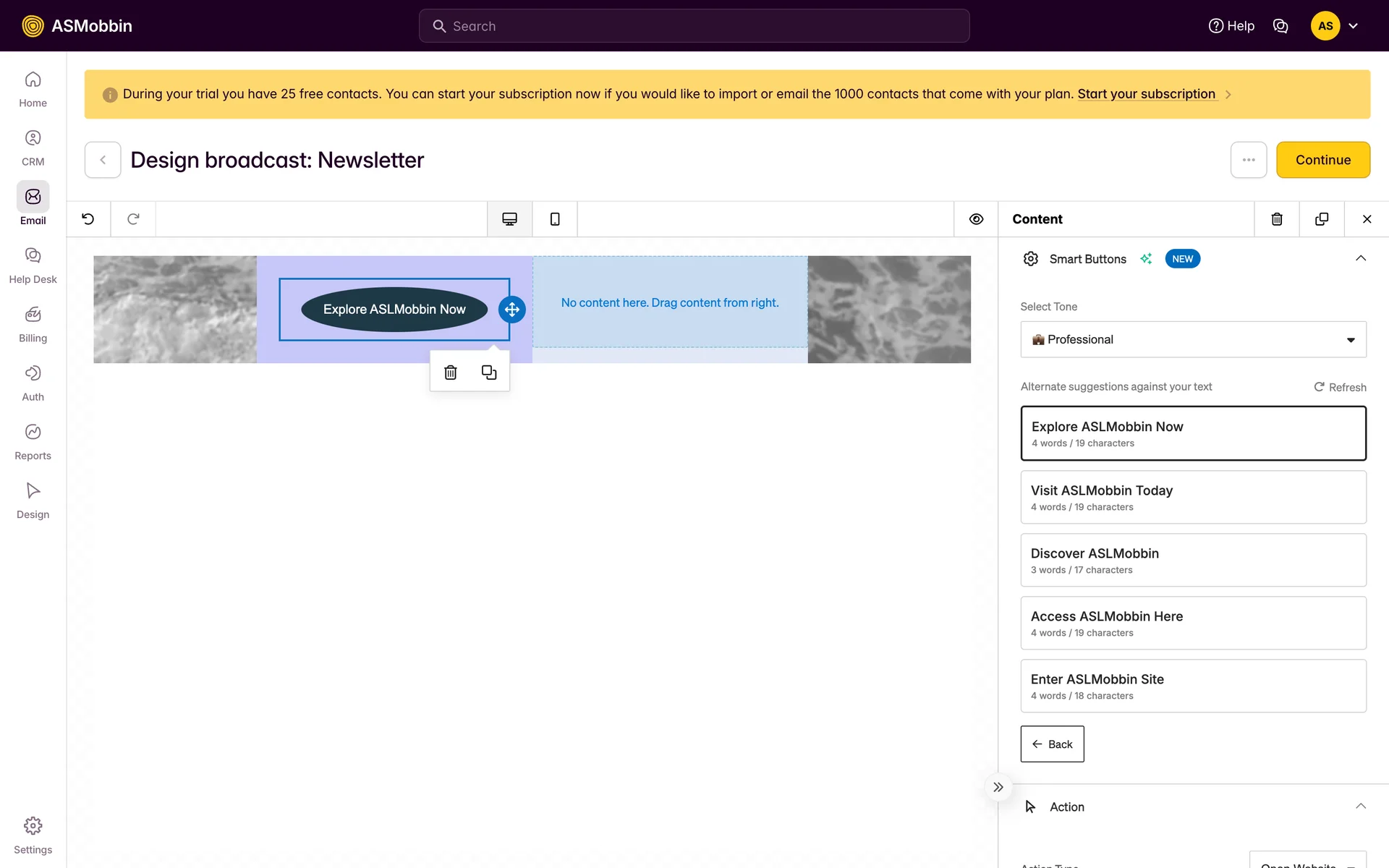Switch to desktop preview icon
Screen dimensions: 1389x868
tap(509, 219)
